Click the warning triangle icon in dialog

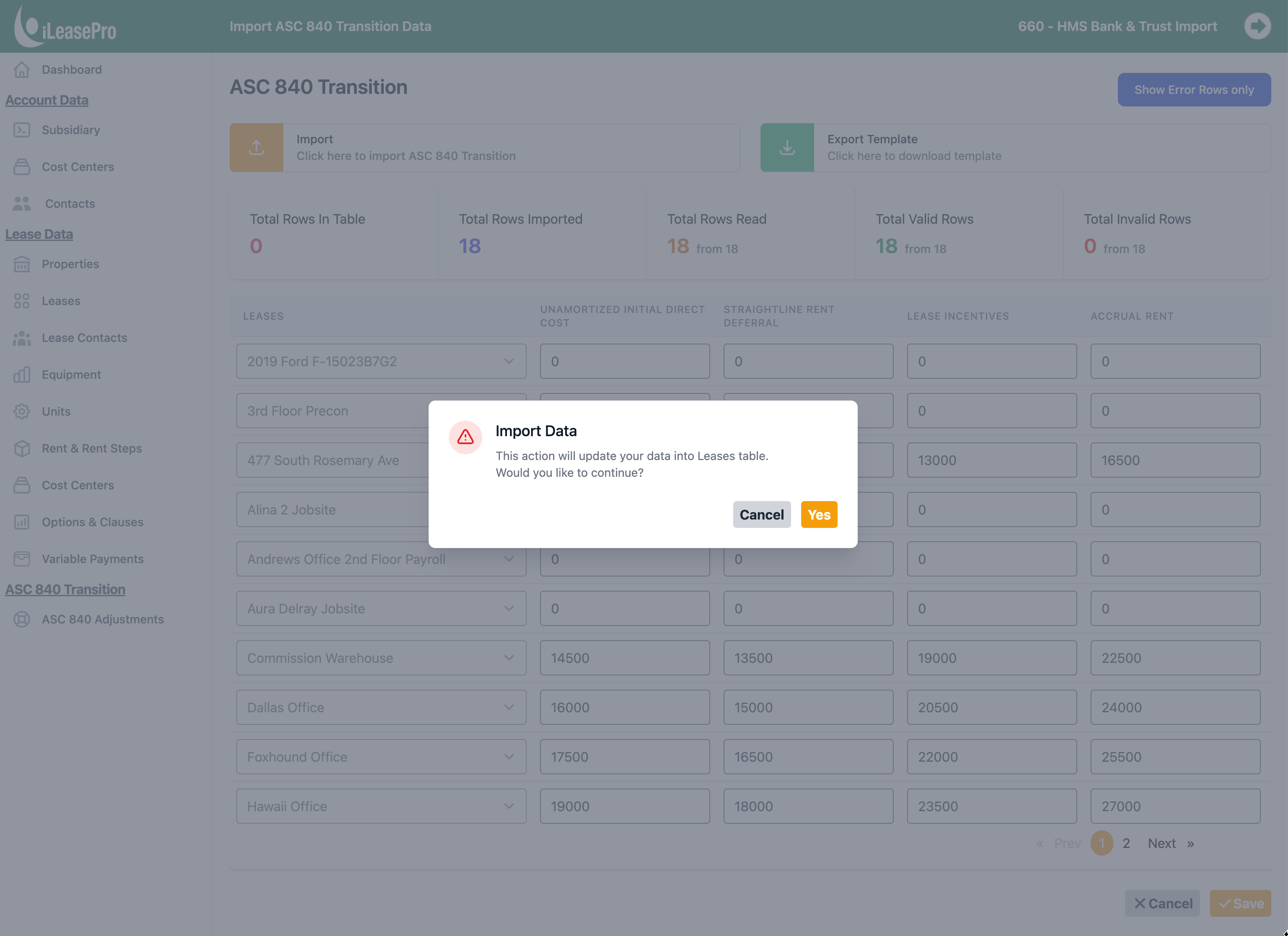[465, 437]
